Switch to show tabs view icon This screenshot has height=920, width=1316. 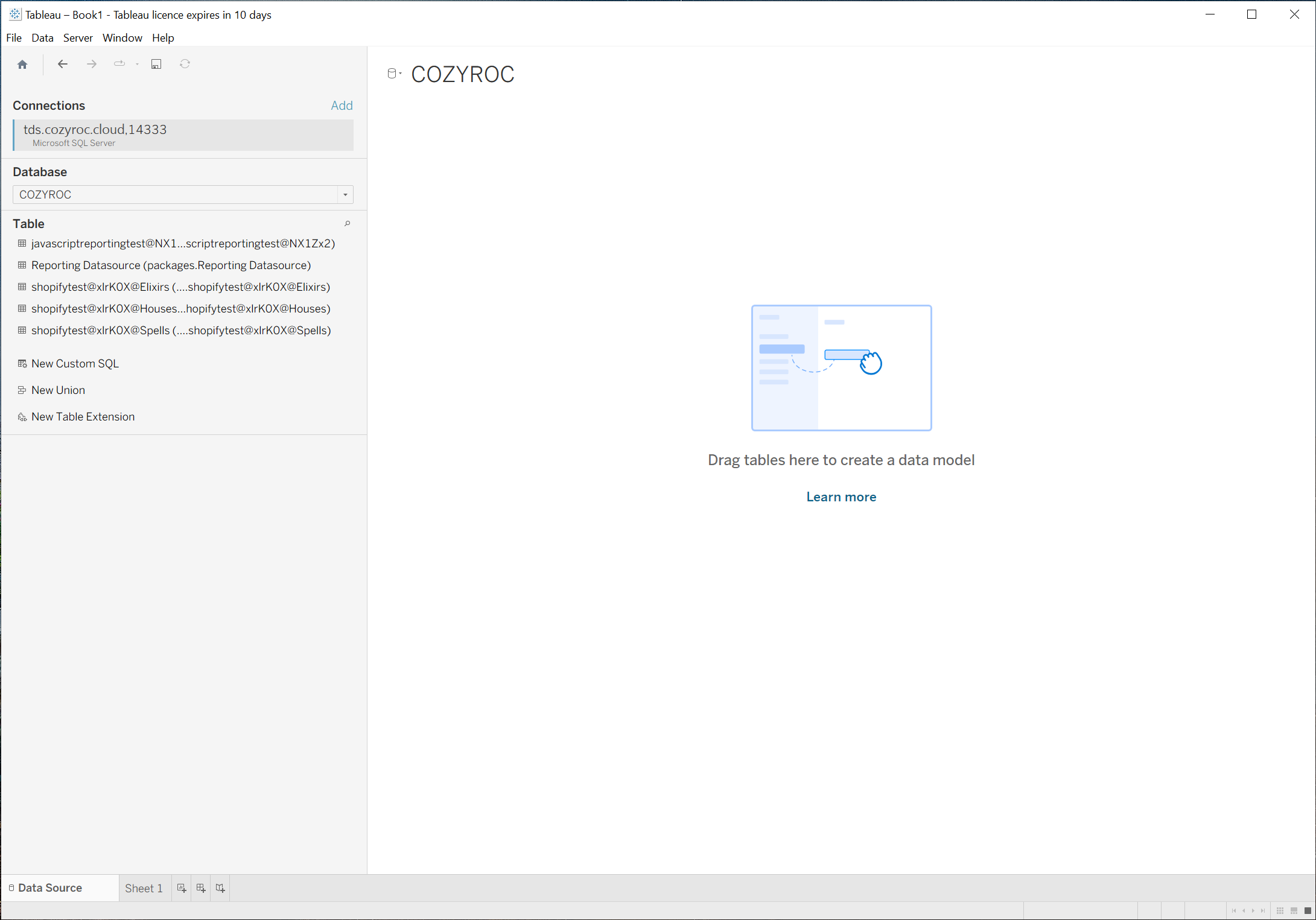click(1308, 911)
